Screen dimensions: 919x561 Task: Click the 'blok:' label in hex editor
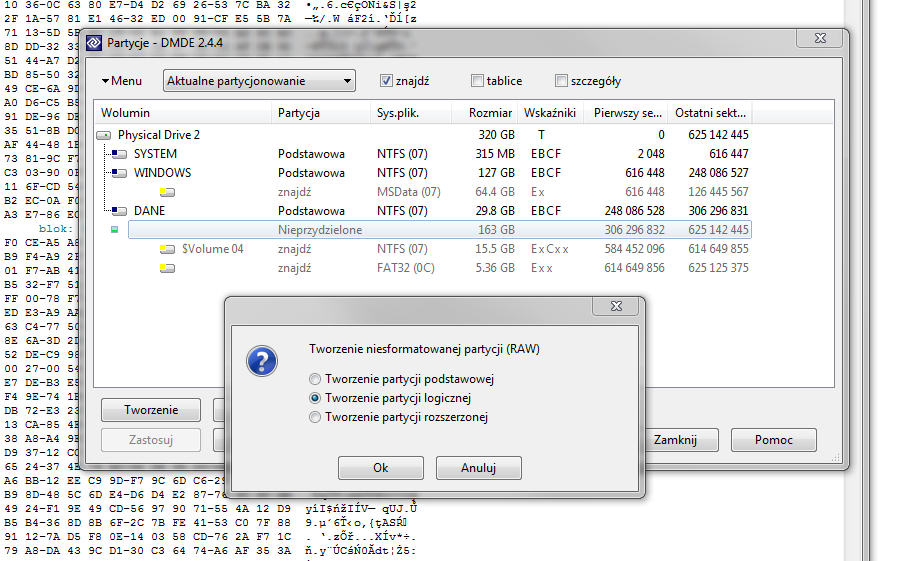(x=56, y=229)
